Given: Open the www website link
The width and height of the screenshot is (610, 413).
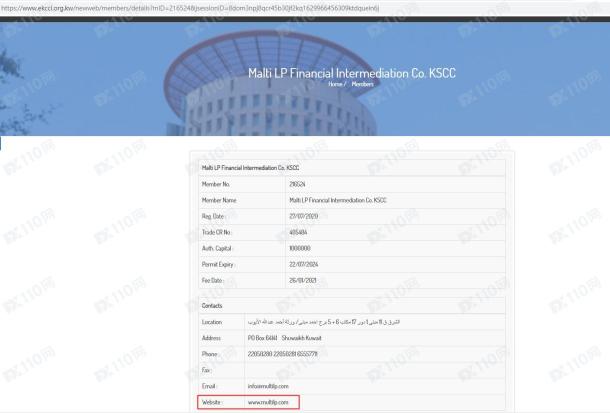Looking at the screenshot, I should (268, 402).
